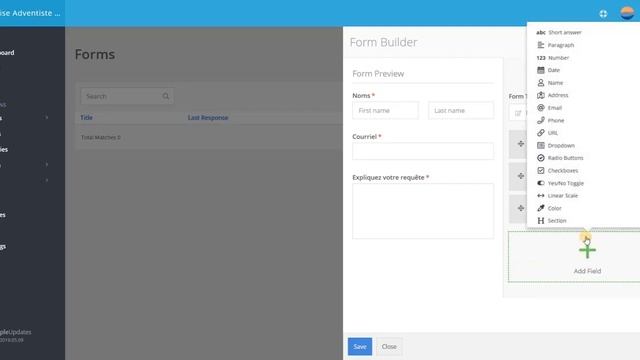Click the Paragraph field icon

point(541,45)
